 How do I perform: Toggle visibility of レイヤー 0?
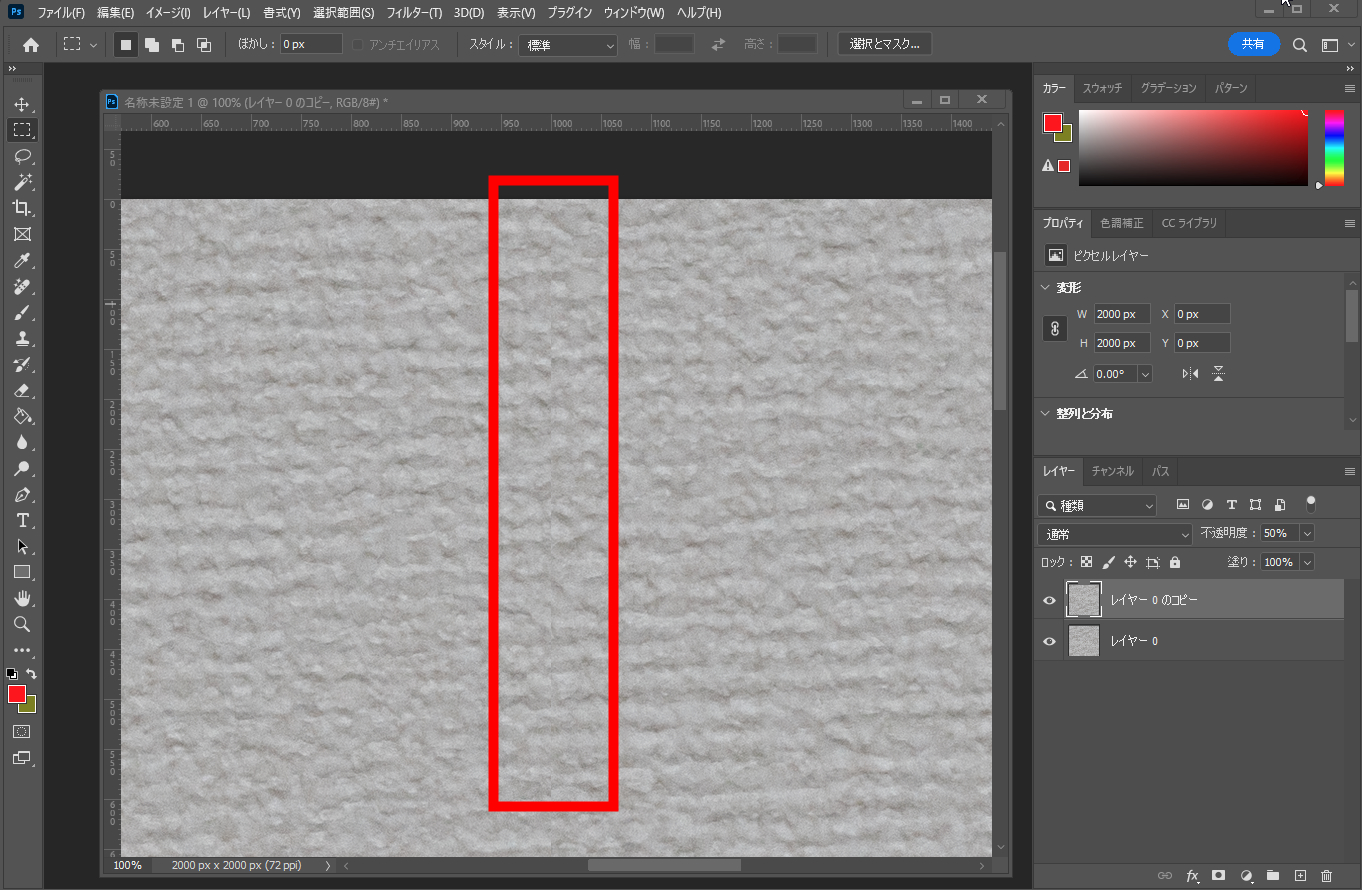click(x=1049, y=641)
